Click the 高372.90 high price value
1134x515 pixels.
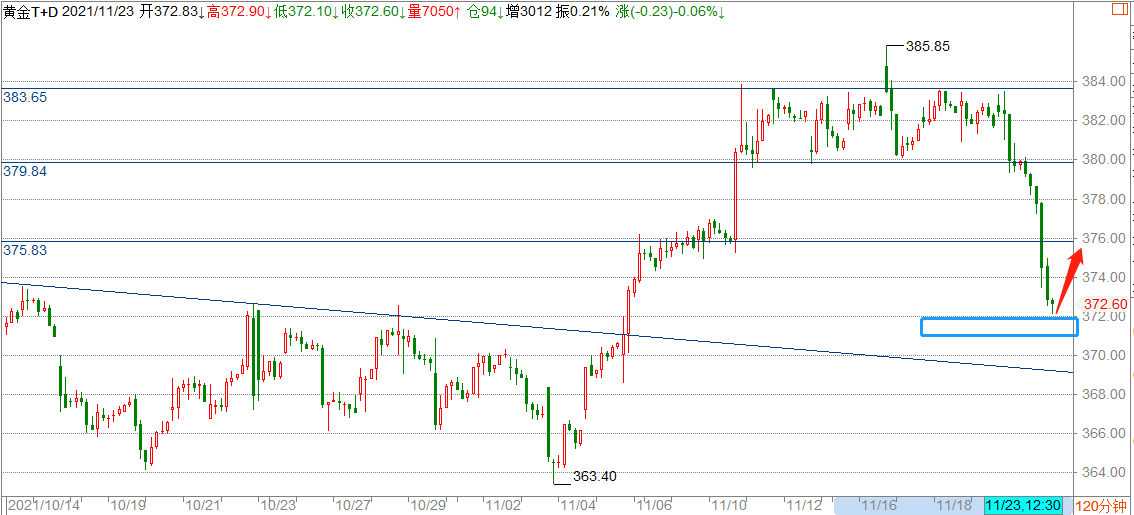pyautogui.click(x=240, y=11)
